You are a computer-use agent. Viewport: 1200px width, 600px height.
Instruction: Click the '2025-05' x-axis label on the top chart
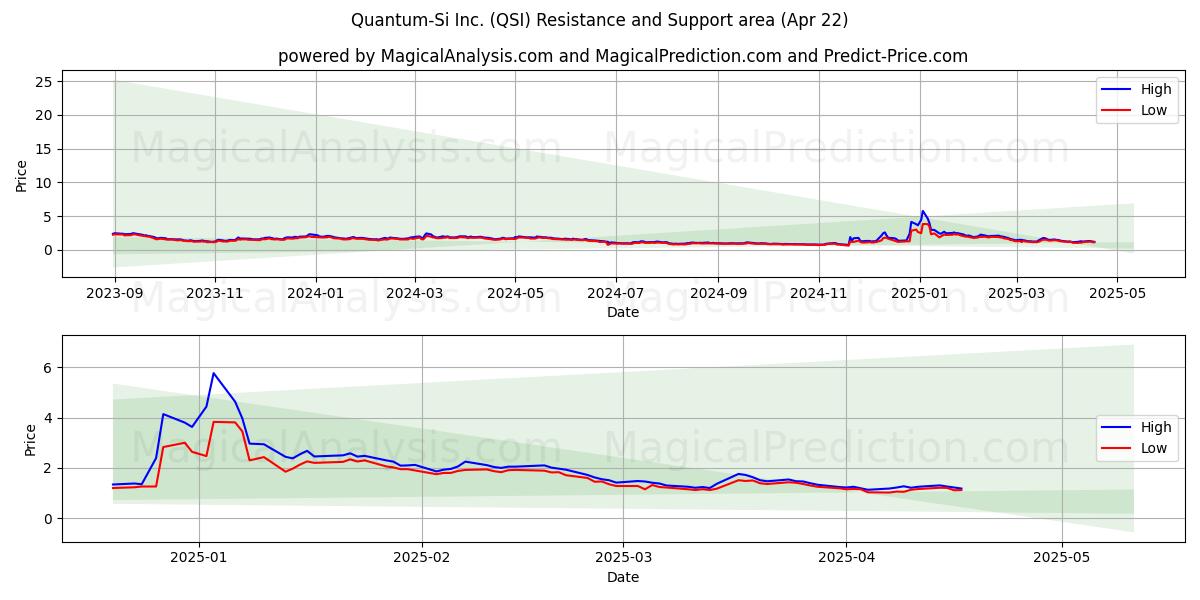[1116, 294]
